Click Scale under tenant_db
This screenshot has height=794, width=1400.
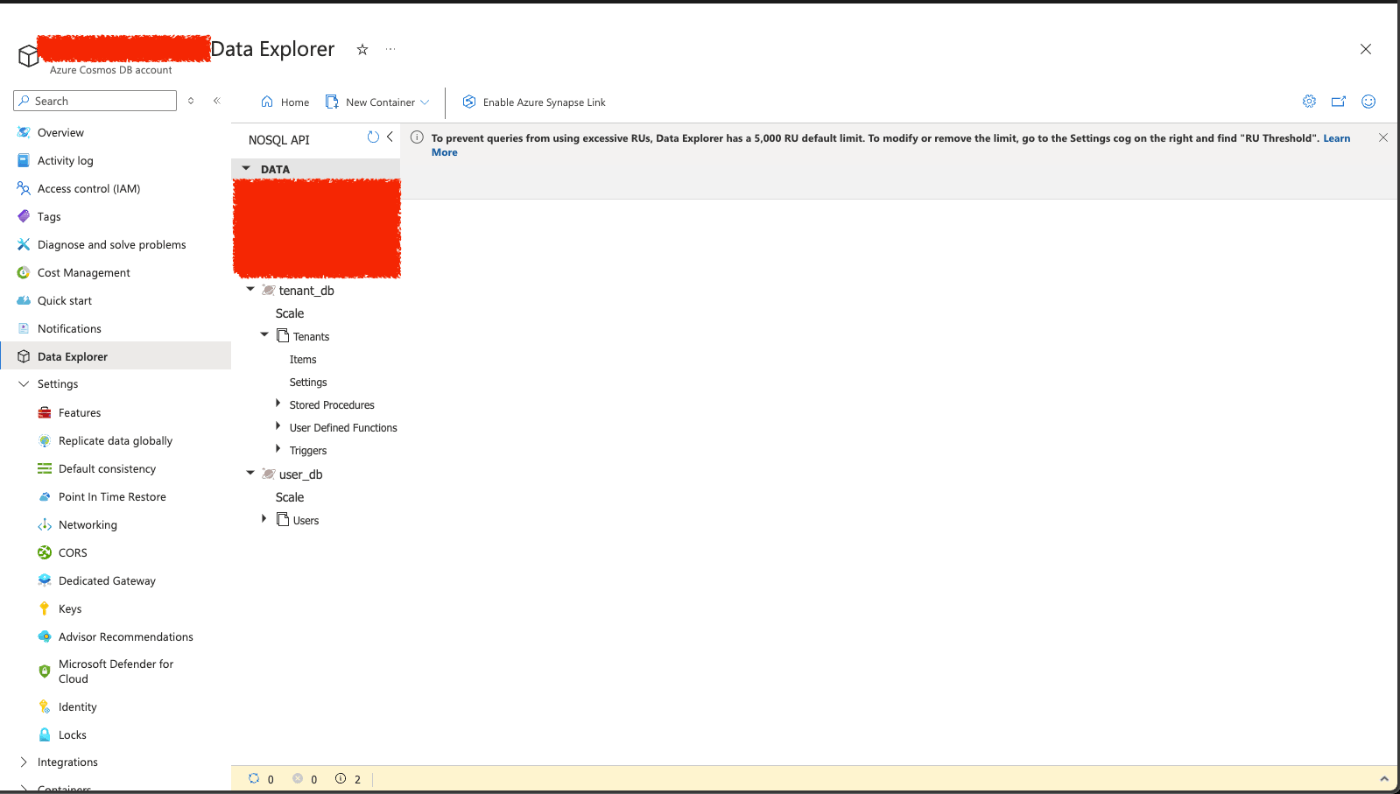coord(290,313)
